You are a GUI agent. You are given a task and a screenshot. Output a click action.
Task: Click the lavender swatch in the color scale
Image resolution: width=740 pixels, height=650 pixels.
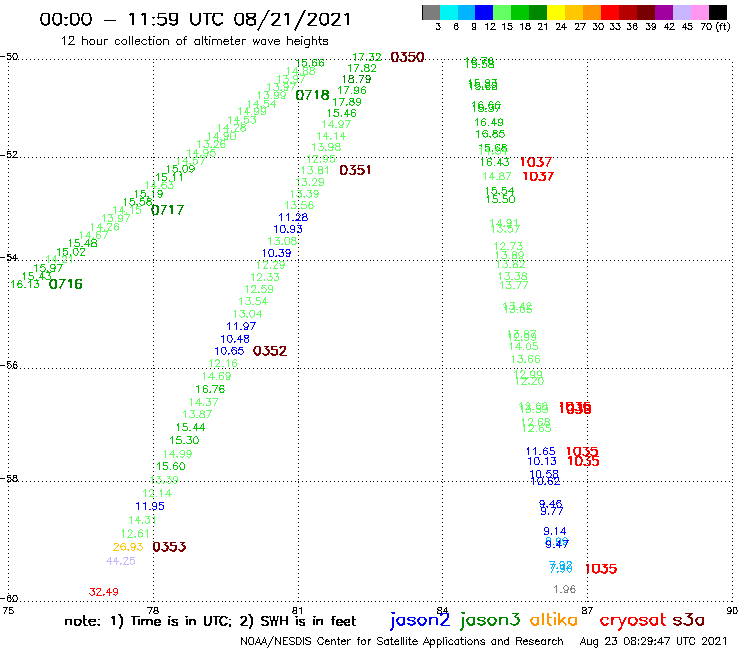pos(681,12)
